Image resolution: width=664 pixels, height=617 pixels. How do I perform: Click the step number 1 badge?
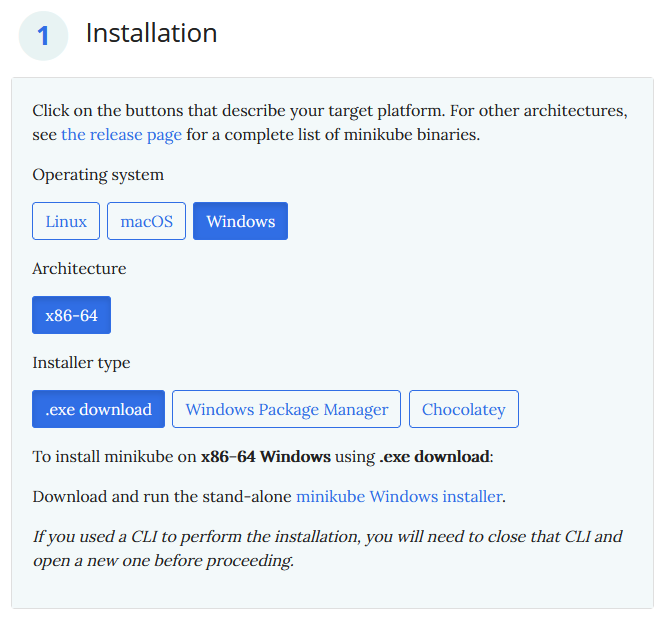[x=43, y=36]
